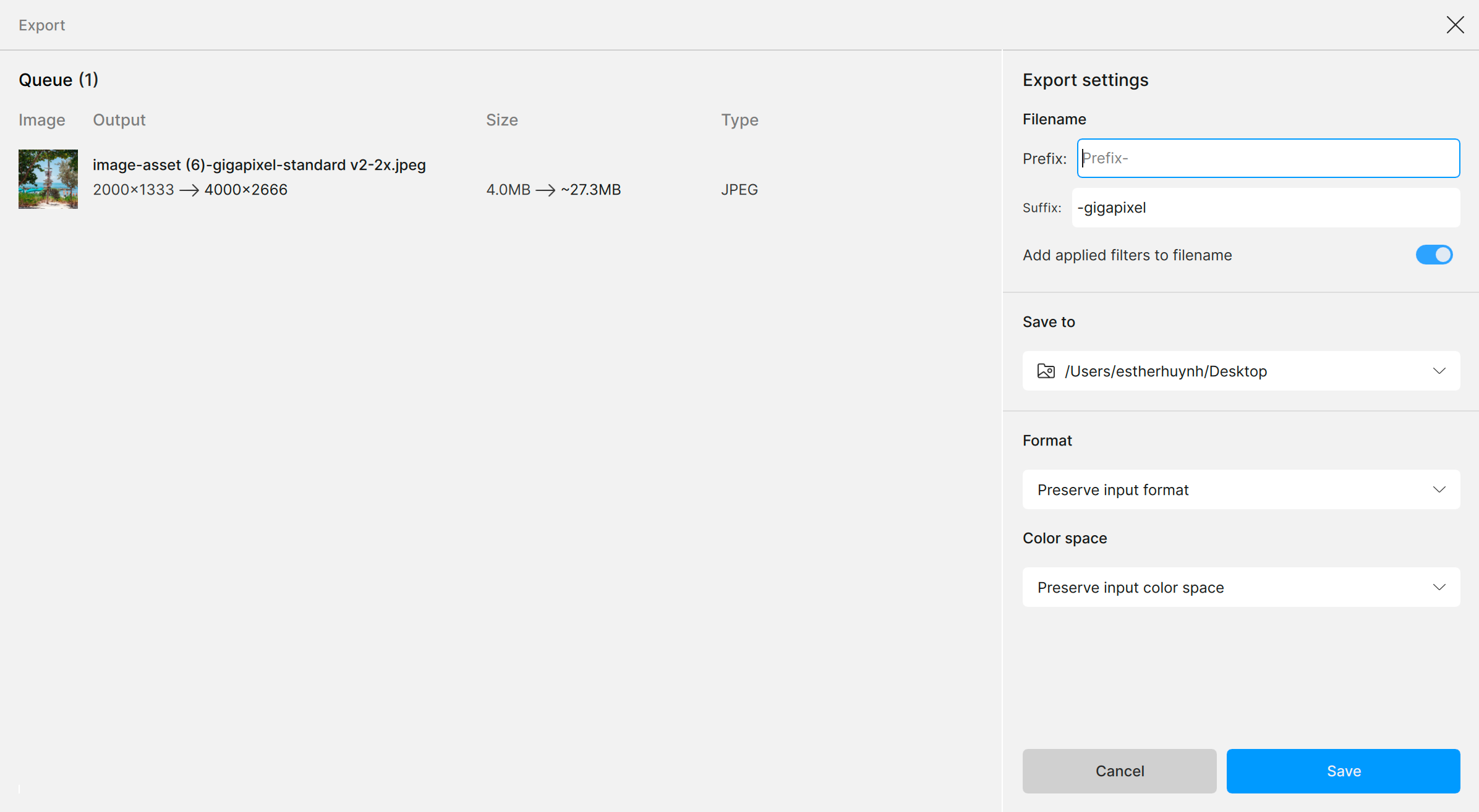Close the Export dialog with X icon
The image size is (1479, 812).
(1455, 25)
